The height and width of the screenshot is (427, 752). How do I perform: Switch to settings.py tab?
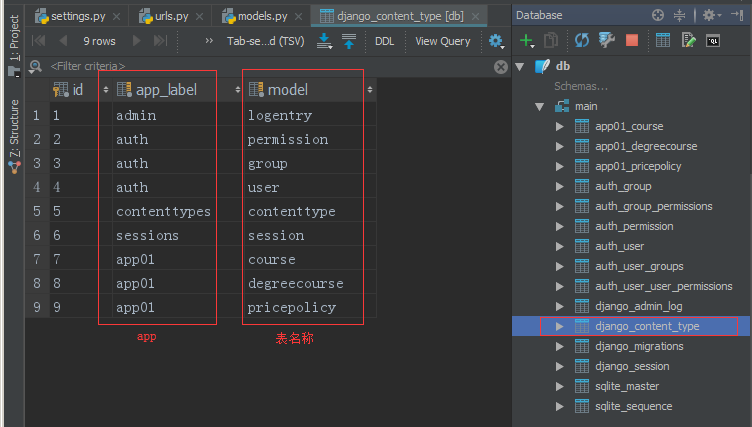[77, 16]
